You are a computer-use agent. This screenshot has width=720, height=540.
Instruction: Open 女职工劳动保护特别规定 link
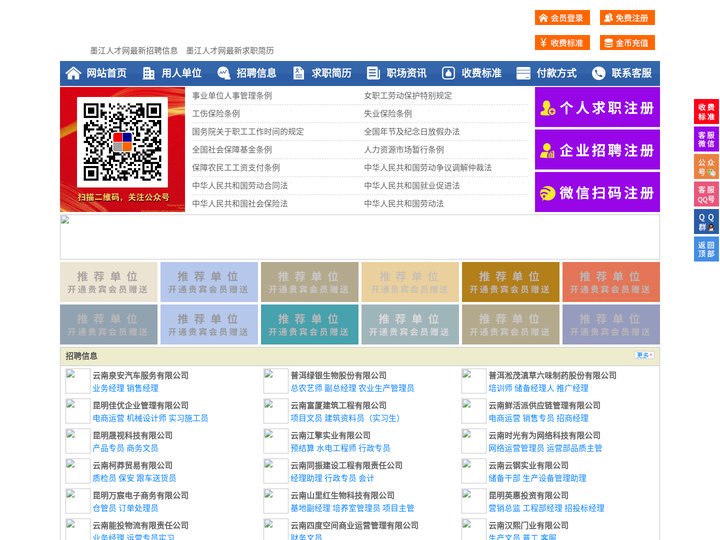(x=408, y=96)
